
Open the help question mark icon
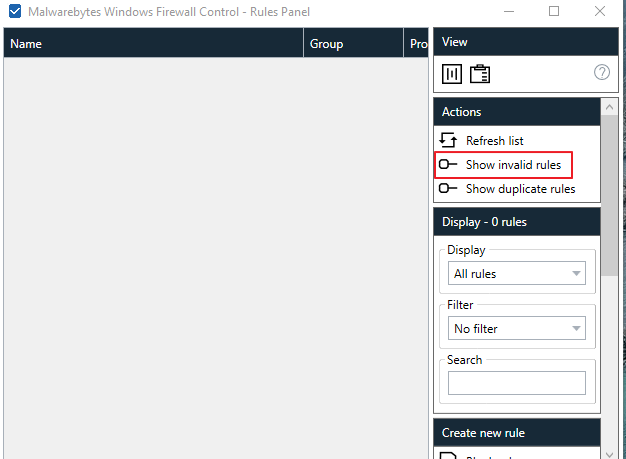[602, 72]
